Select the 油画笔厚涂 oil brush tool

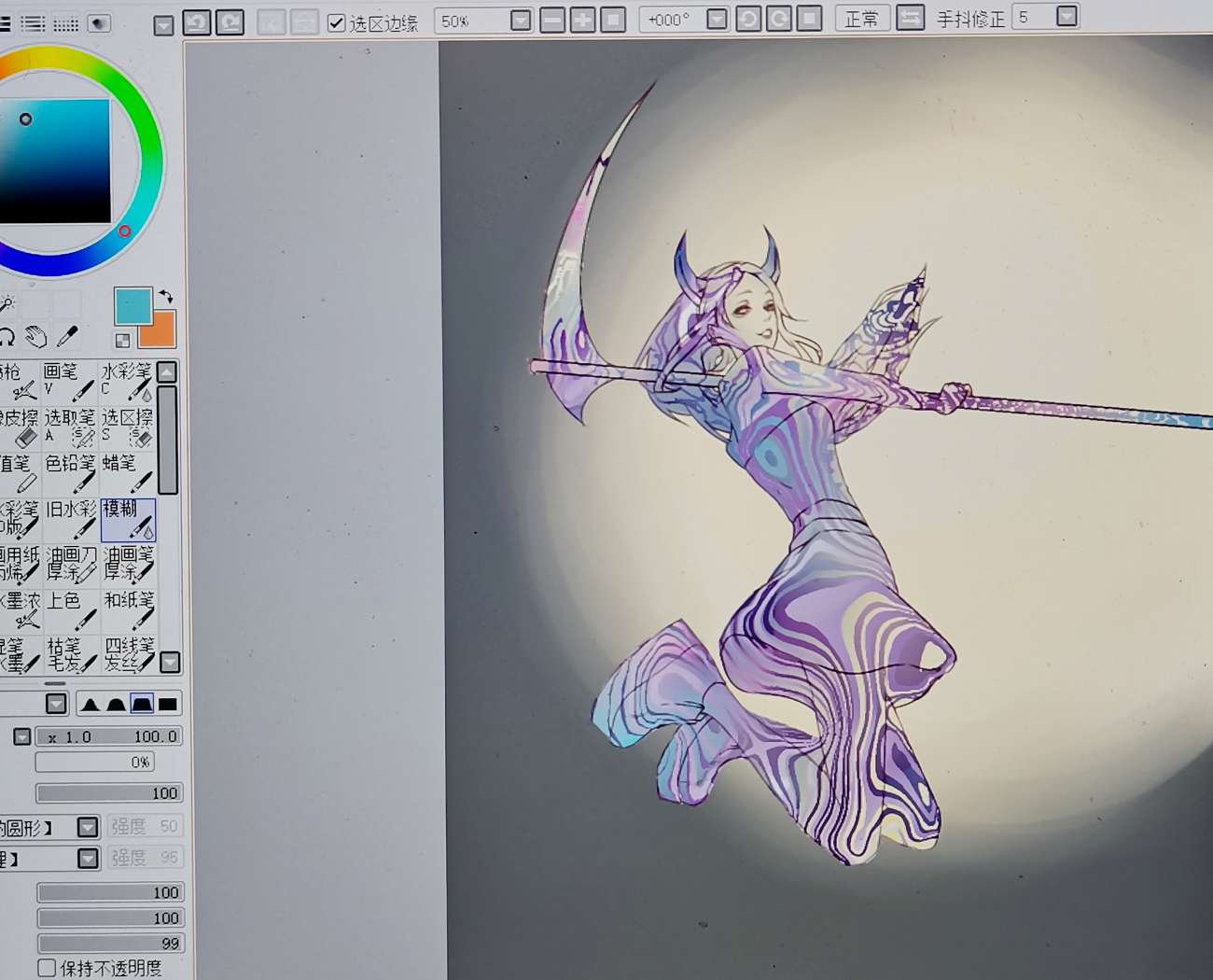coord(128,565)
